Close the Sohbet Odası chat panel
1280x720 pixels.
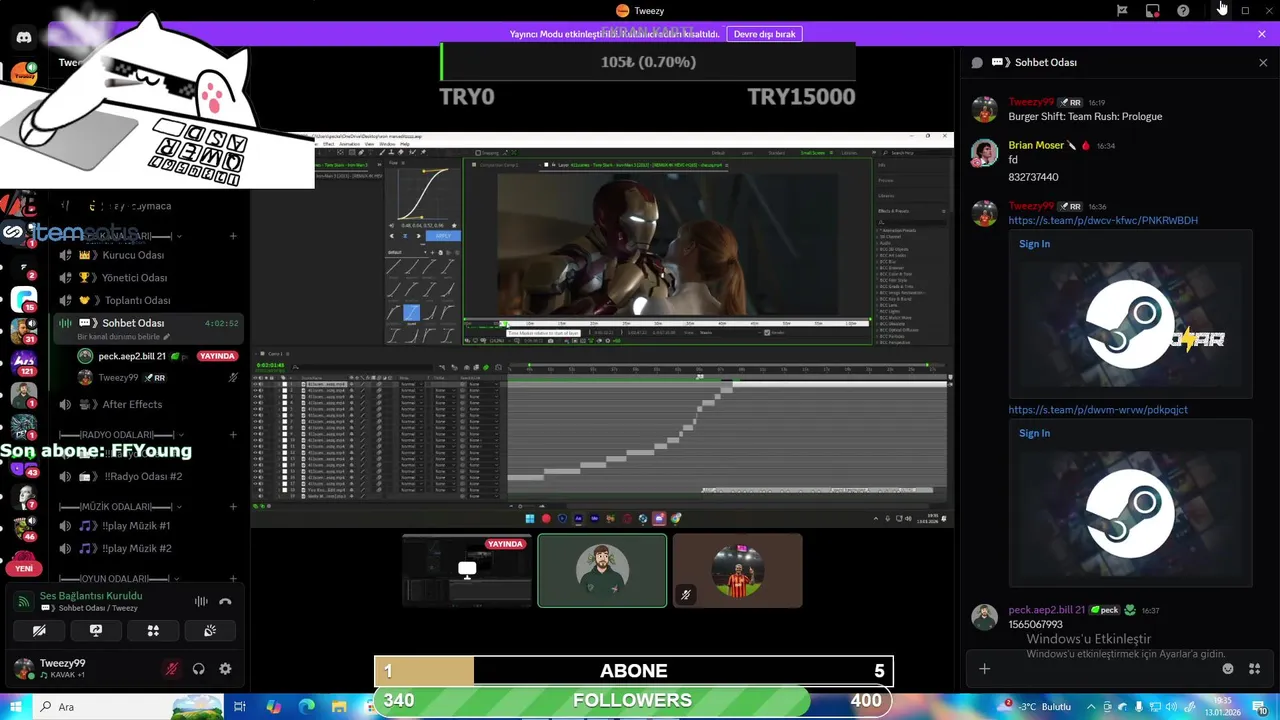point(1263,62)
